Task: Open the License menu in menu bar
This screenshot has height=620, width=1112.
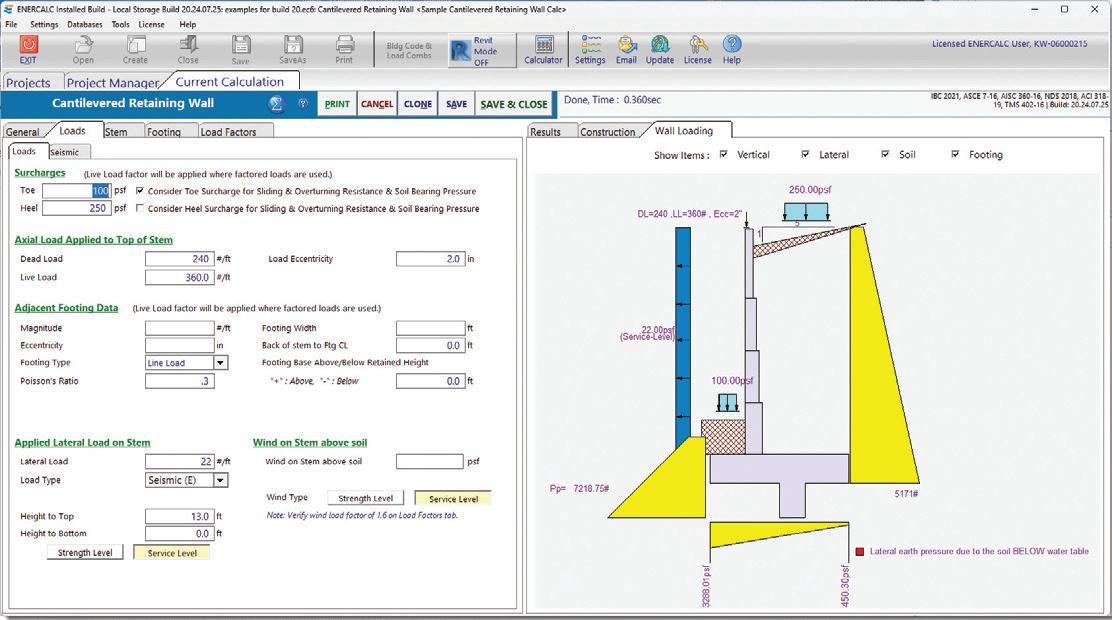Action: pyautogui.click(x=151, y=24)
